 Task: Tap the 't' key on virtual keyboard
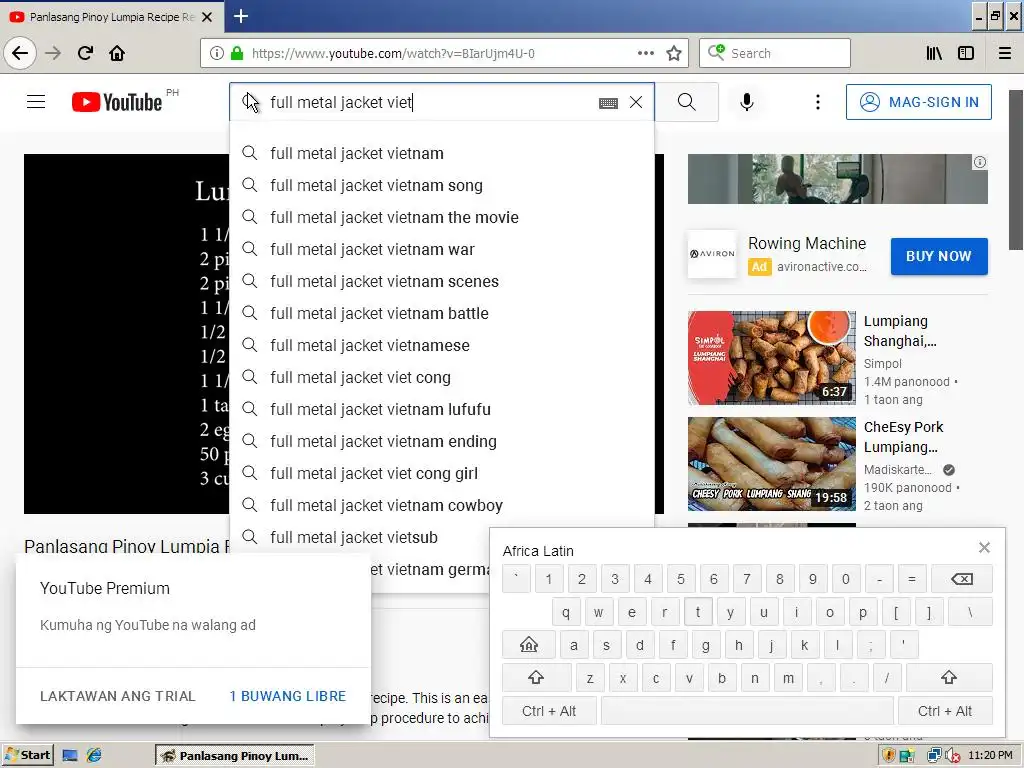tap(698, 612)
